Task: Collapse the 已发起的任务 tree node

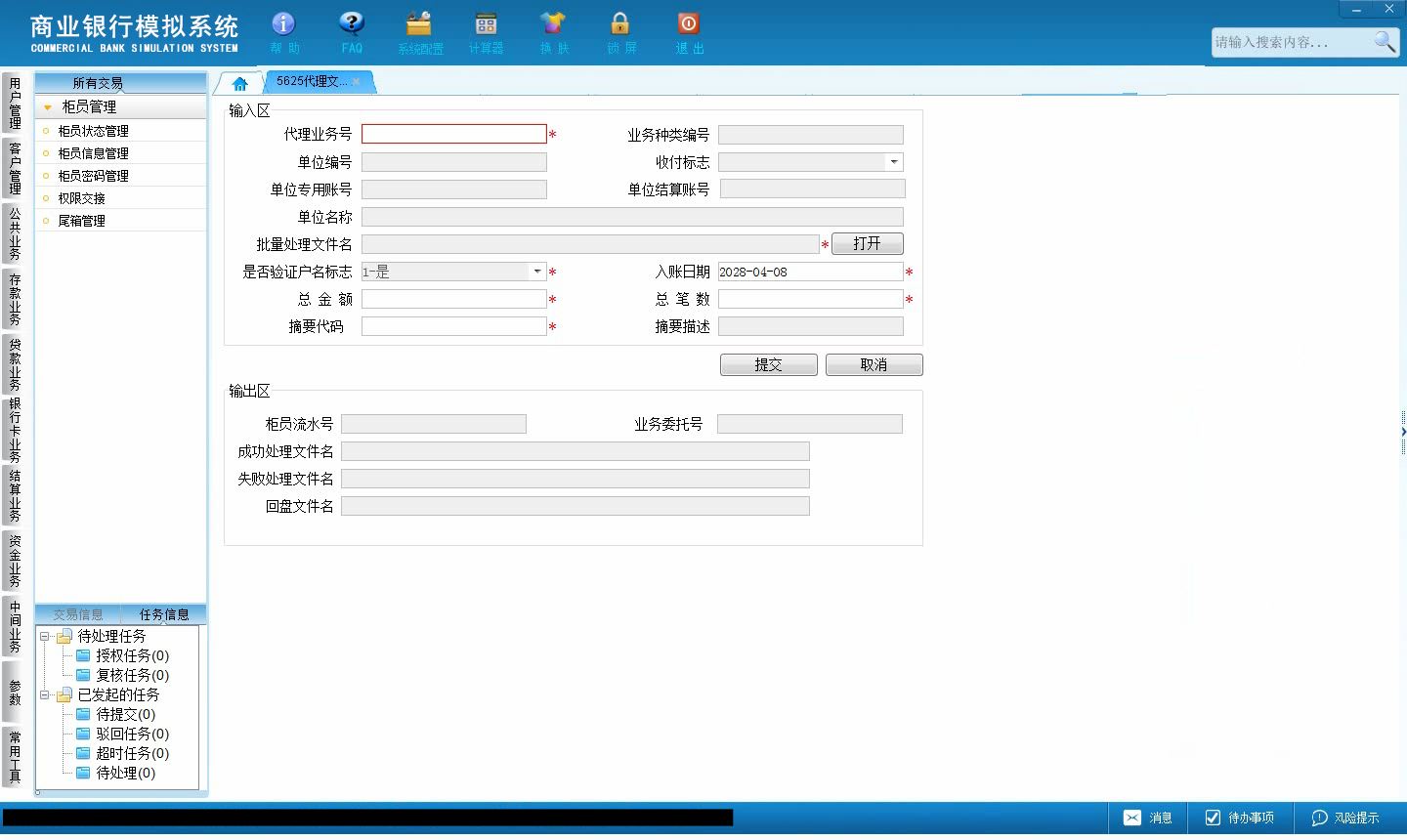Action: (44, 694)
